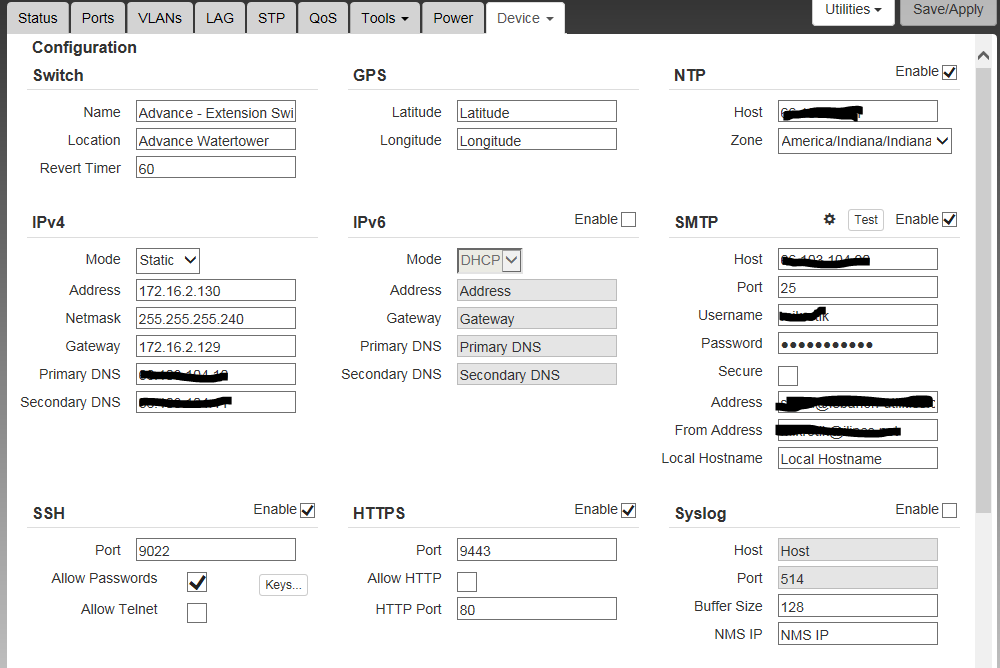The width and height of the screenshot is (1000, 668).
Task: Check the Allow HTTP checkbox
Action: [x=467, y=582]
